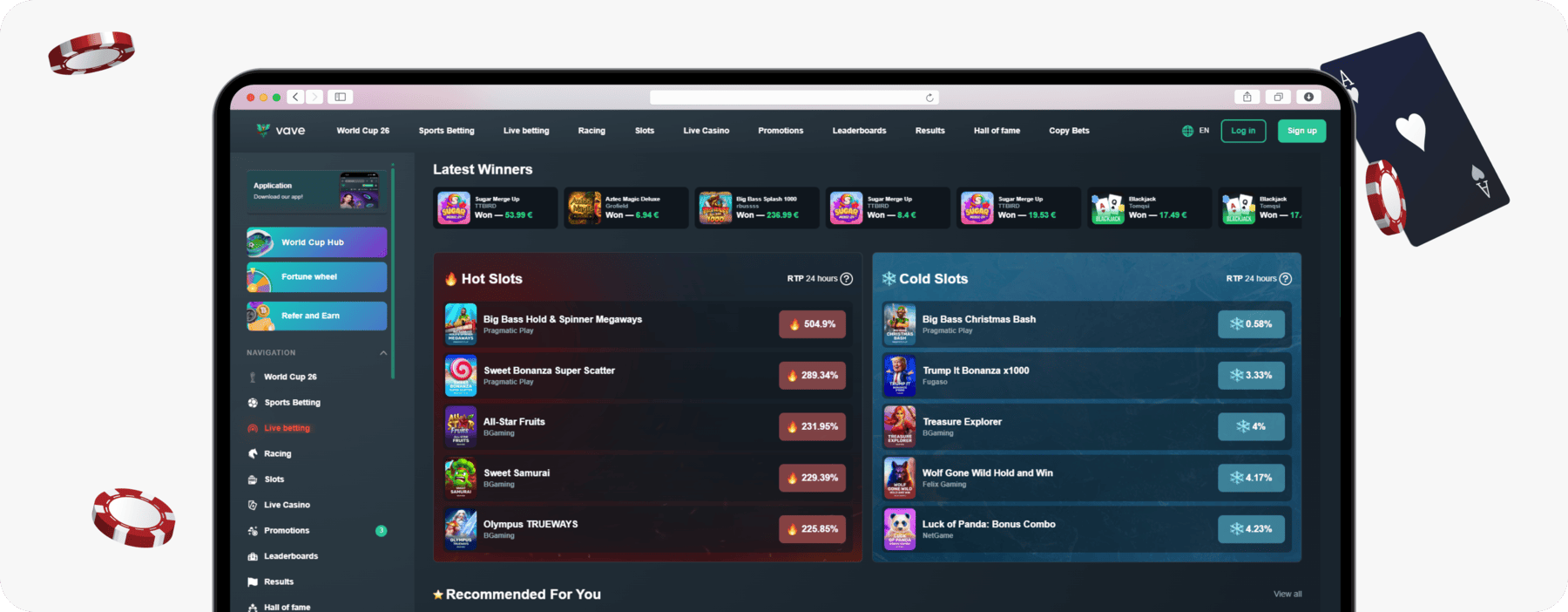1568x612 pixels.
Task: Click the Live betting sidebar icon
Action: [253, 428]
